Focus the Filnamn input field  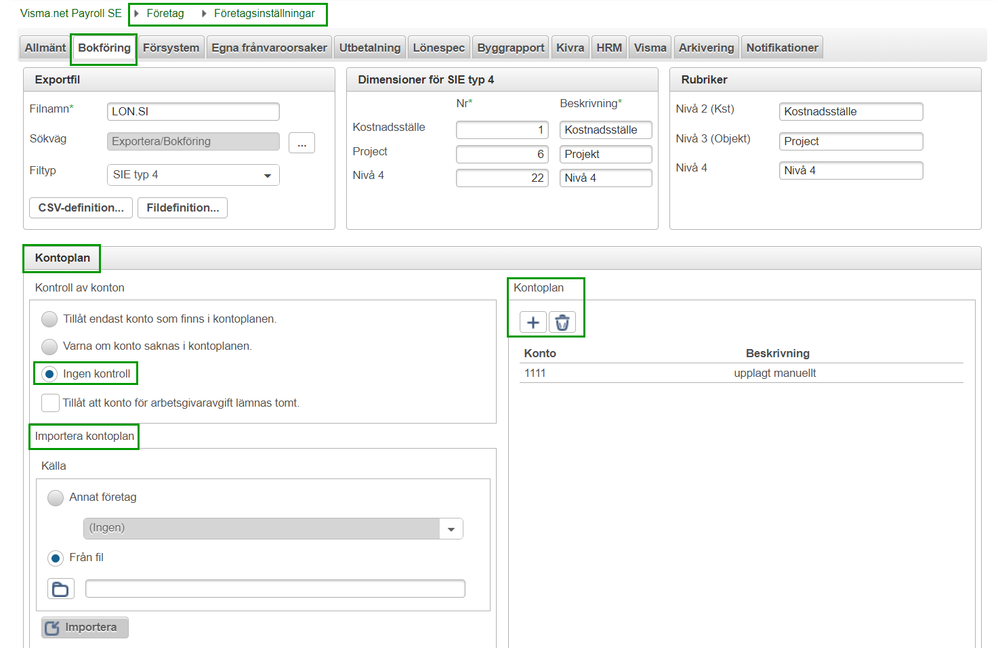tap(193, 111)
